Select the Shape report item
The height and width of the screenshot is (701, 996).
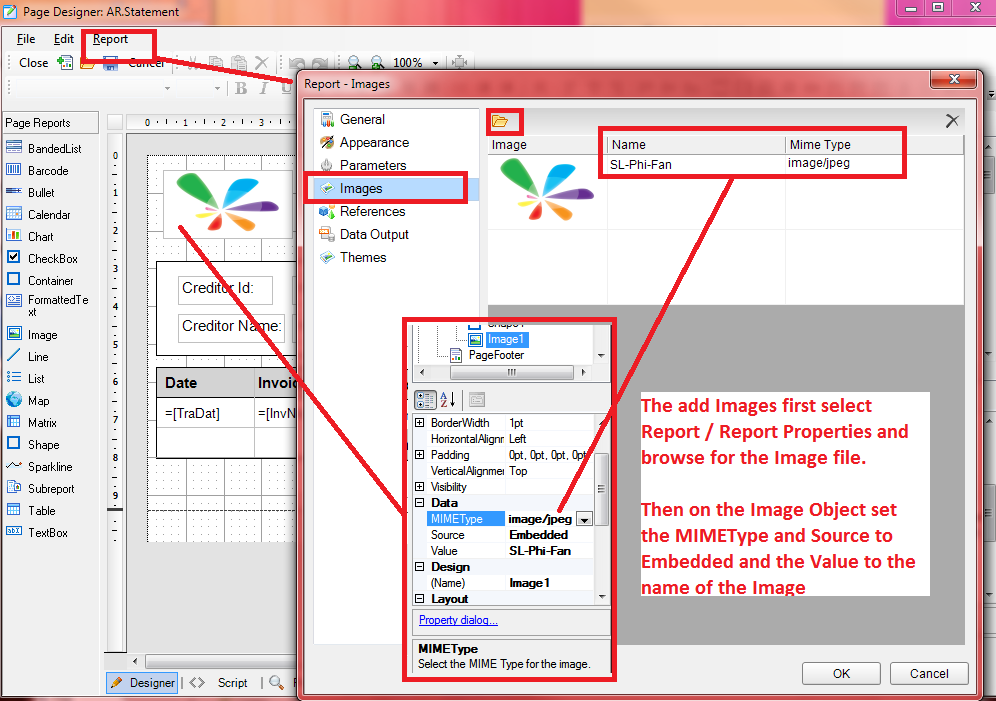33,444
